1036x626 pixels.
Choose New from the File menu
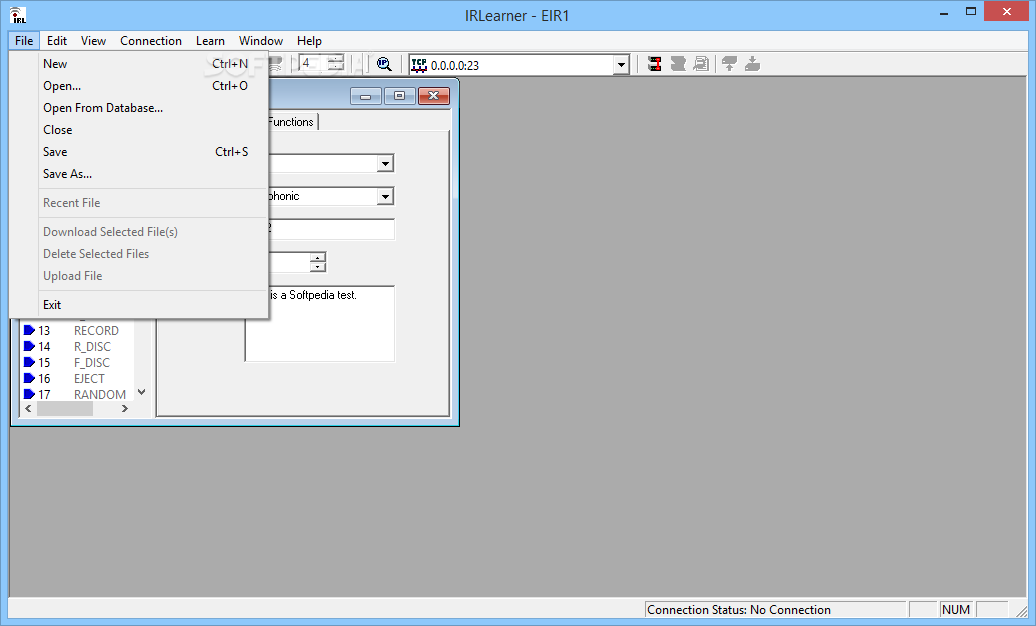pyautogui.click(x=139, y=63)
